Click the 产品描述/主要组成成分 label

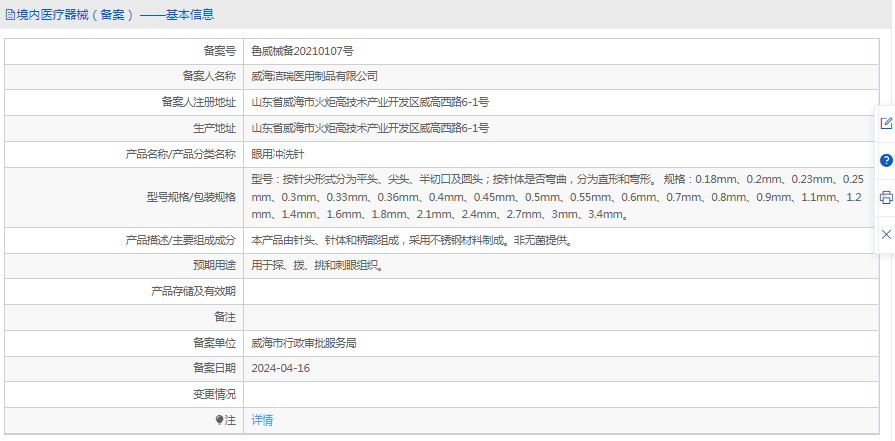point(180,240)
